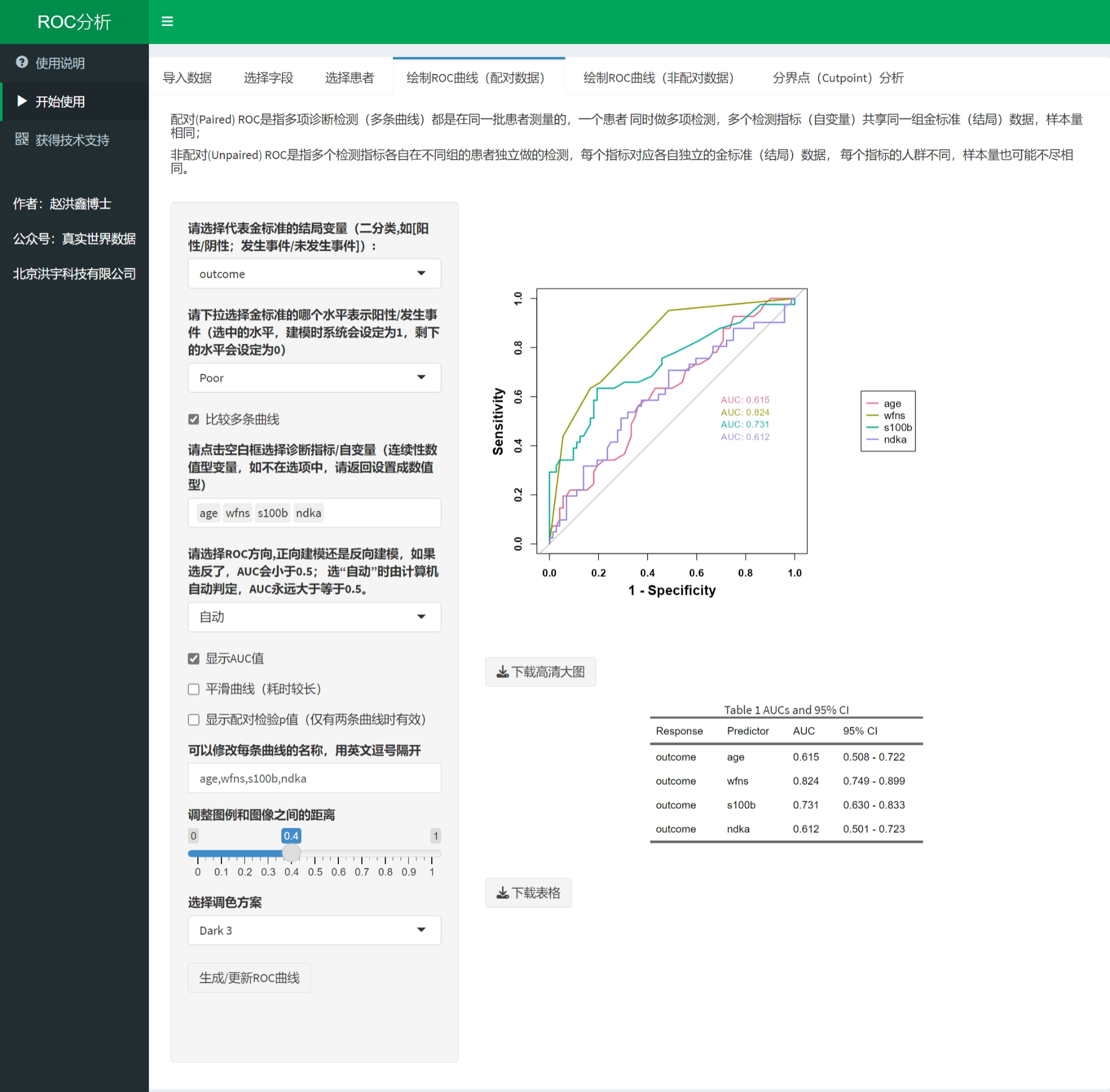This screenshot has width=1110, height=1092.
Task: Click 下载表格 button
Action: pyautogui.click(x=528, y=893)
